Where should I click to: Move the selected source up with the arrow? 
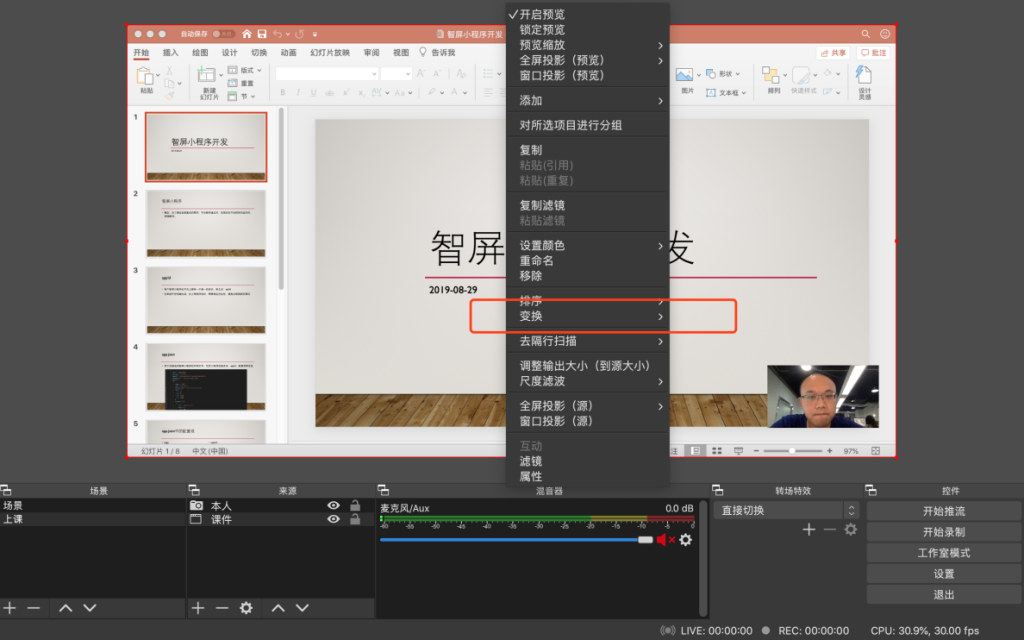(x=278, y=608)
